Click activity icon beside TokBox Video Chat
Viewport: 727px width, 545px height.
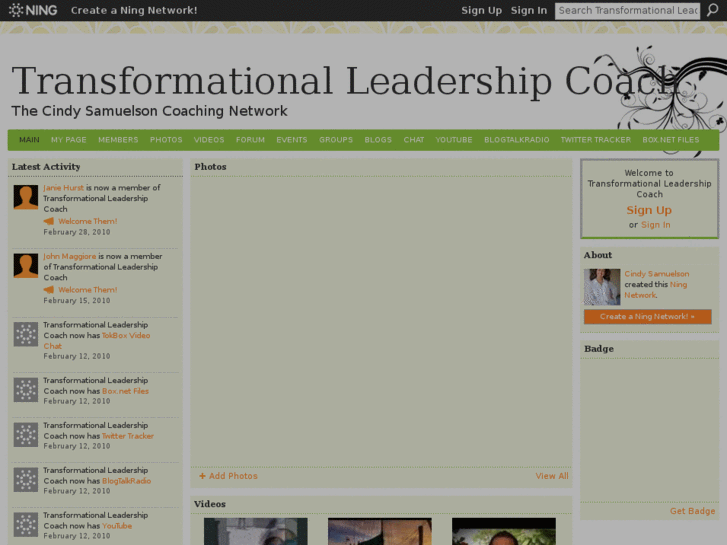tap(26, 334)
